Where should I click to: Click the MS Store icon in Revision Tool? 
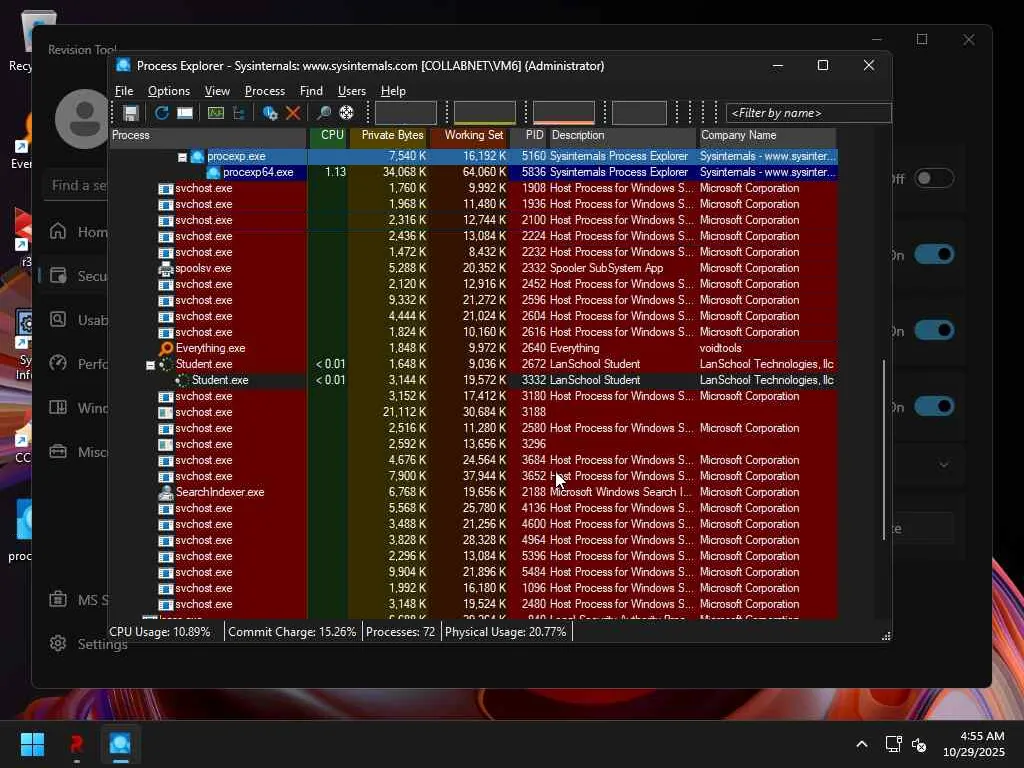pos(58,599)
